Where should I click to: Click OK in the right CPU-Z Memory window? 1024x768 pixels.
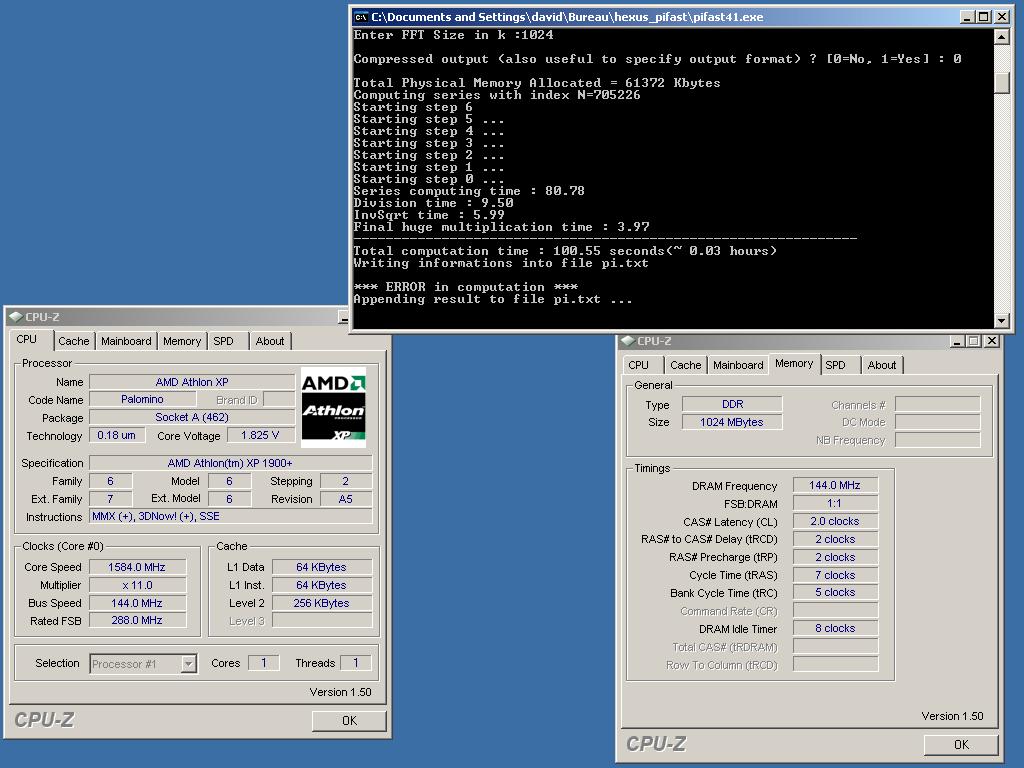click(x=961, y=744)
